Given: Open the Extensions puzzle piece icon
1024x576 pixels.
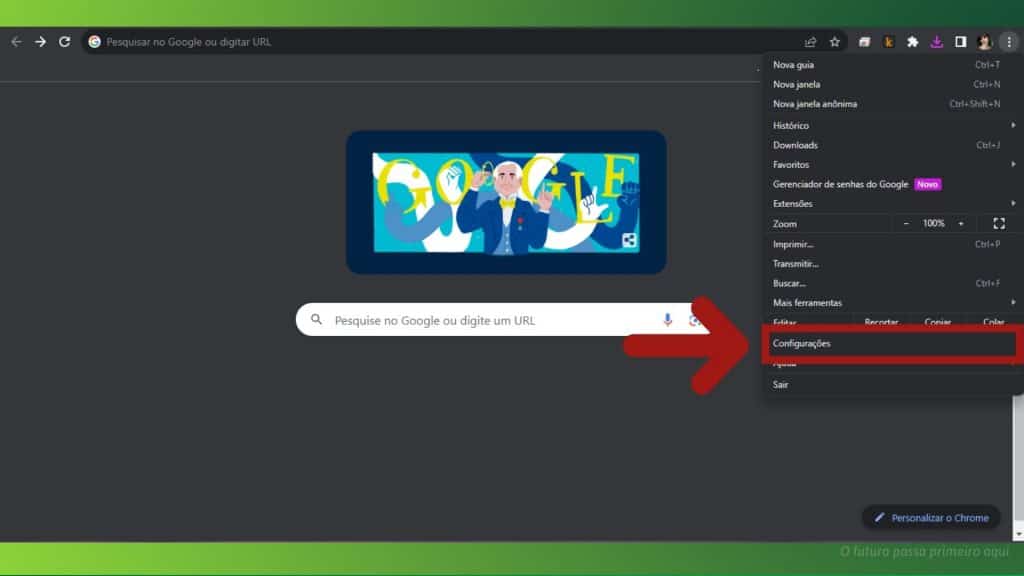Looking at the screenshot, I should pos(912,42).
